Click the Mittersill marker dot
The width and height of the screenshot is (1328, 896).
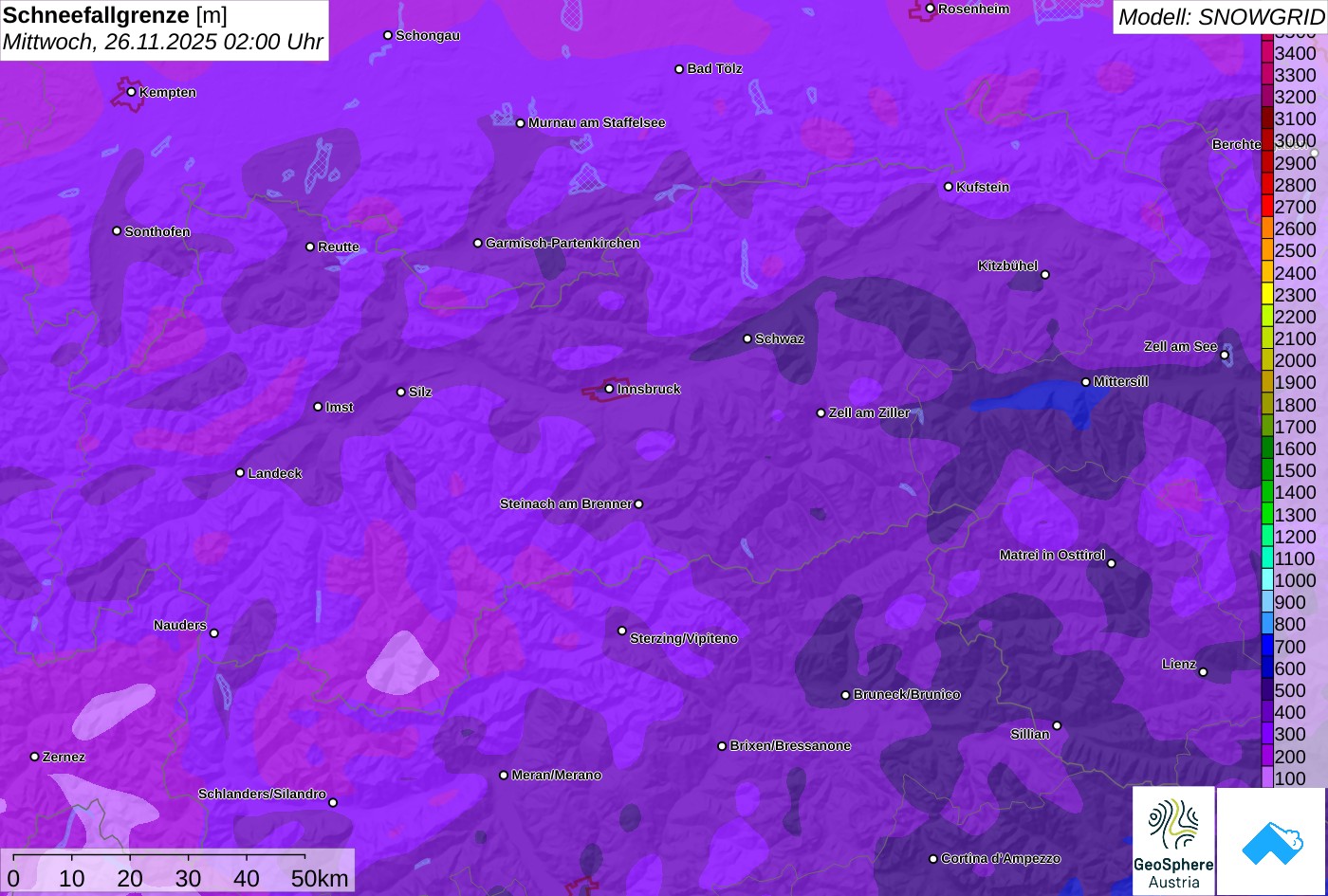1086,382
